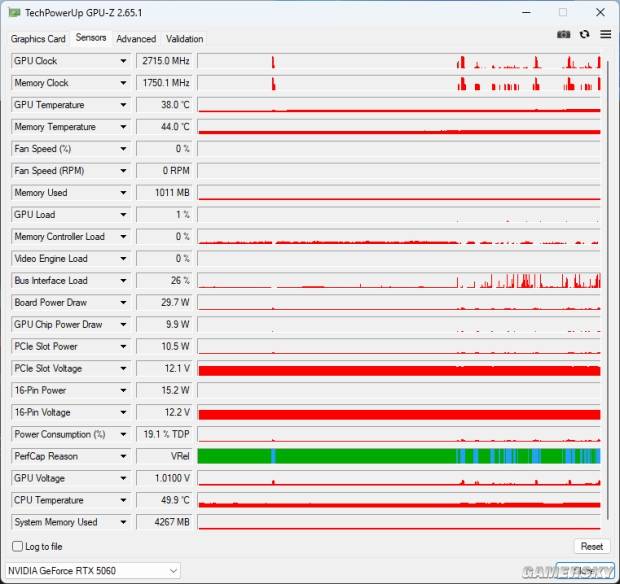Click the PerfCap Reason green graph bar
This screenshot has height=584, width=620.
[x=399, y=456]
